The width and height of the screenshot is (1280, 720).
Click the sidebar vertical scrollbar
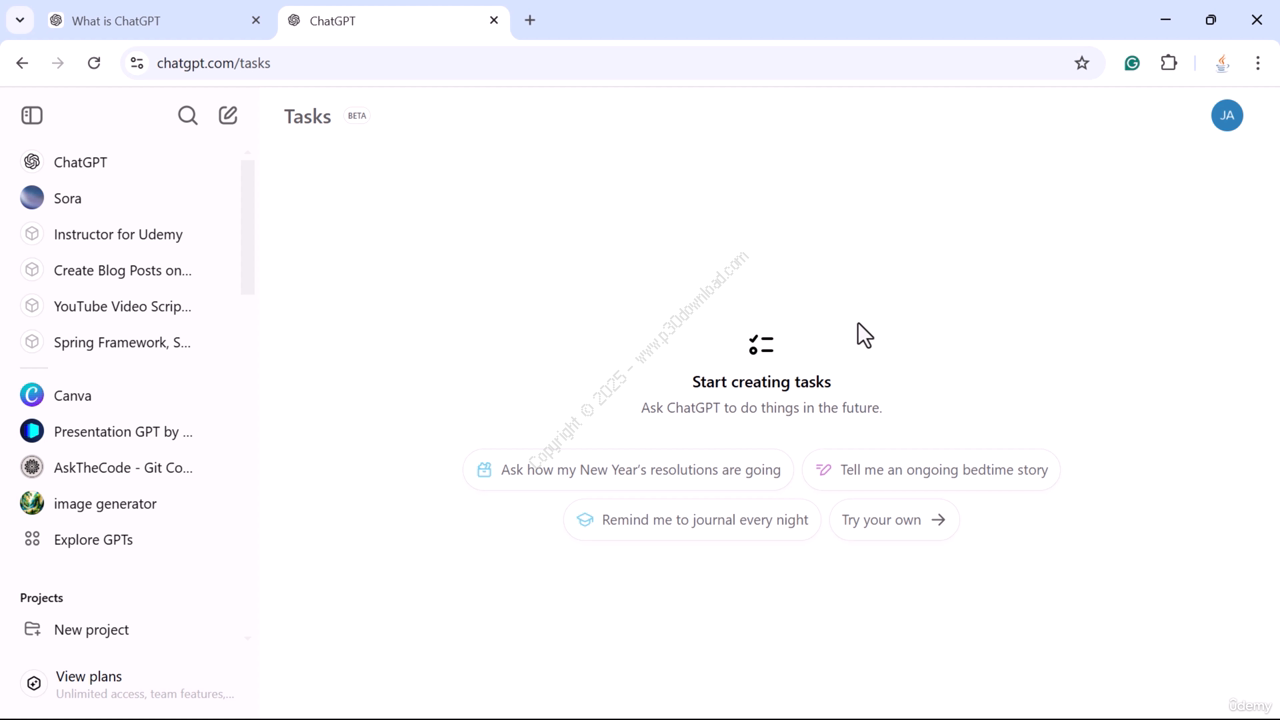[x=248, y=227]
